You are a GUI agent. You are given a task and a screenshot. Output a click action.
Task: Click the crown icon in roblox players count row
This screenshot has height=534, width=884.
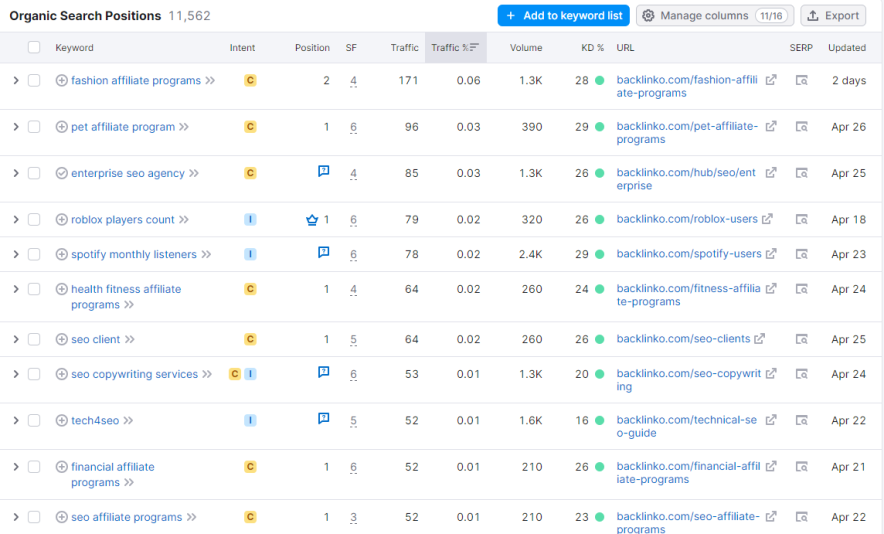click(x=313, y=220)
